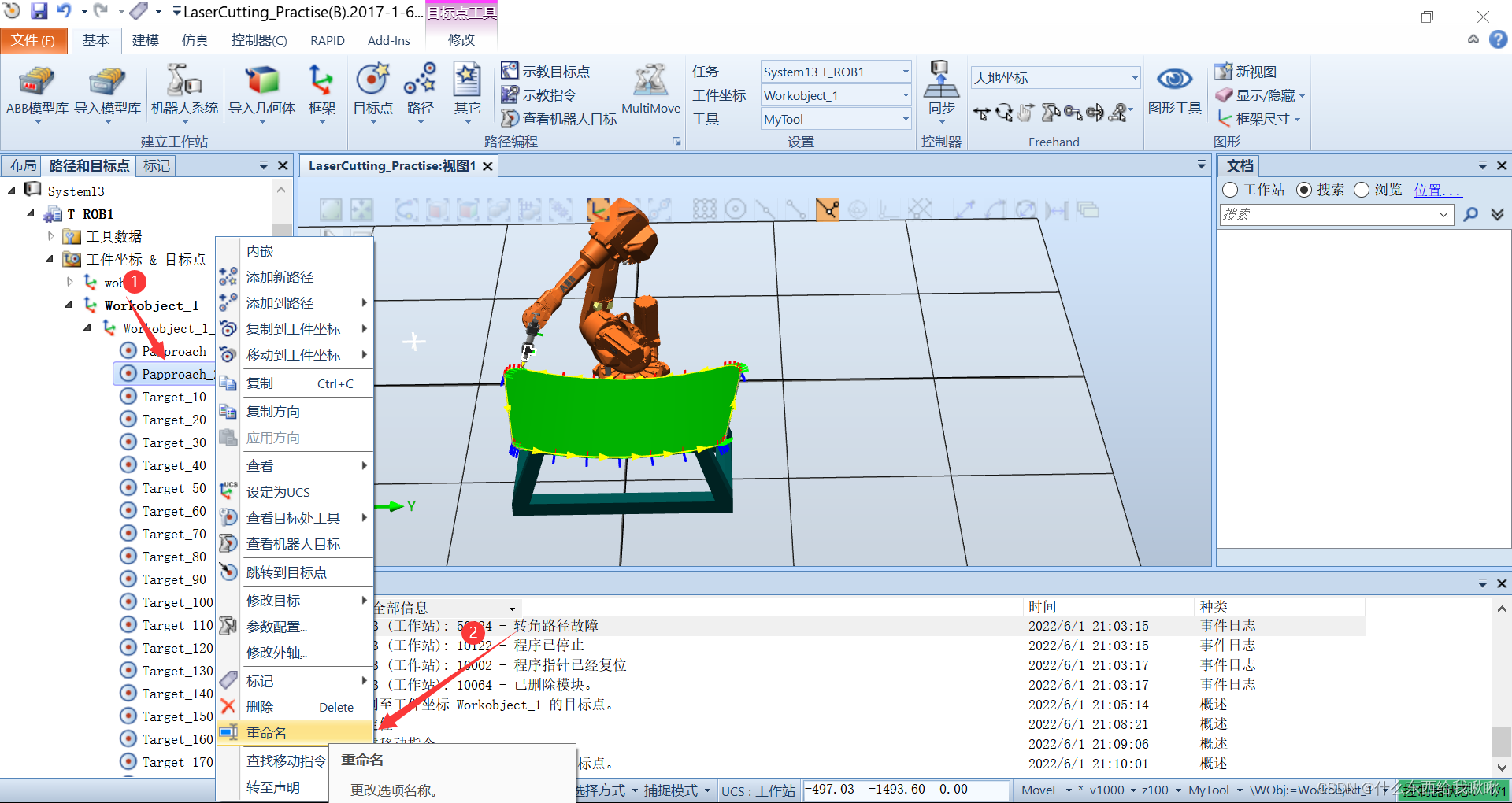This screenshot has height=803, width=1512.
Task: Click the 位置... link
Action: 1436,190
